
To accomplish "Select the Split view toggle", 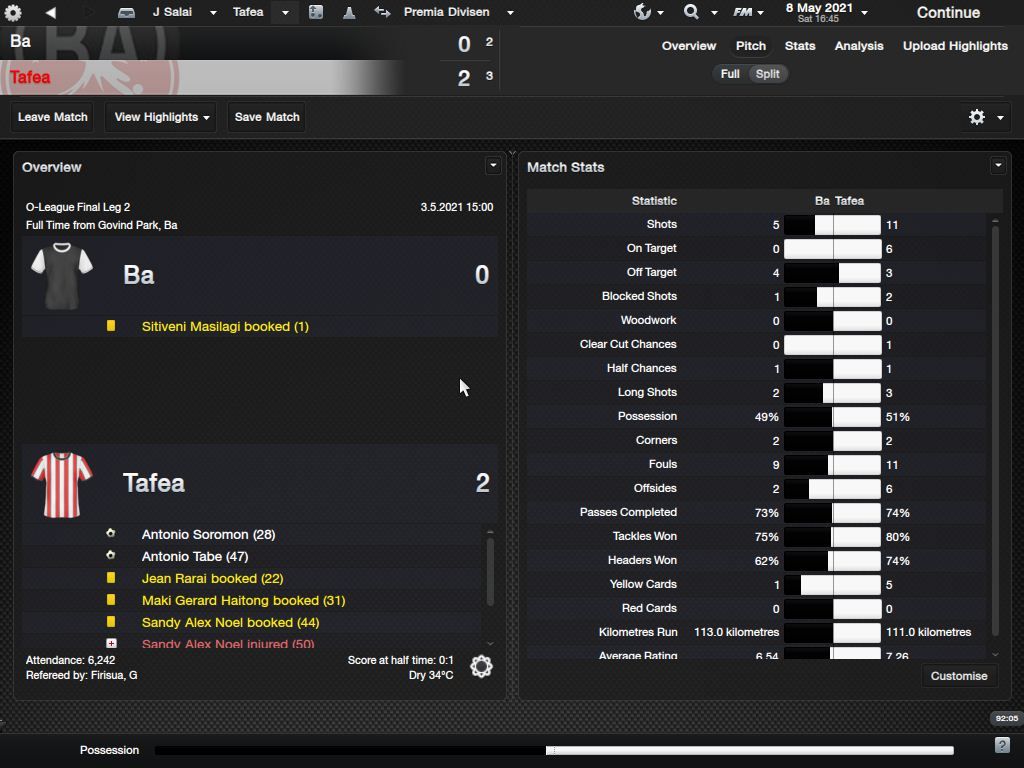I will (767, 74).
